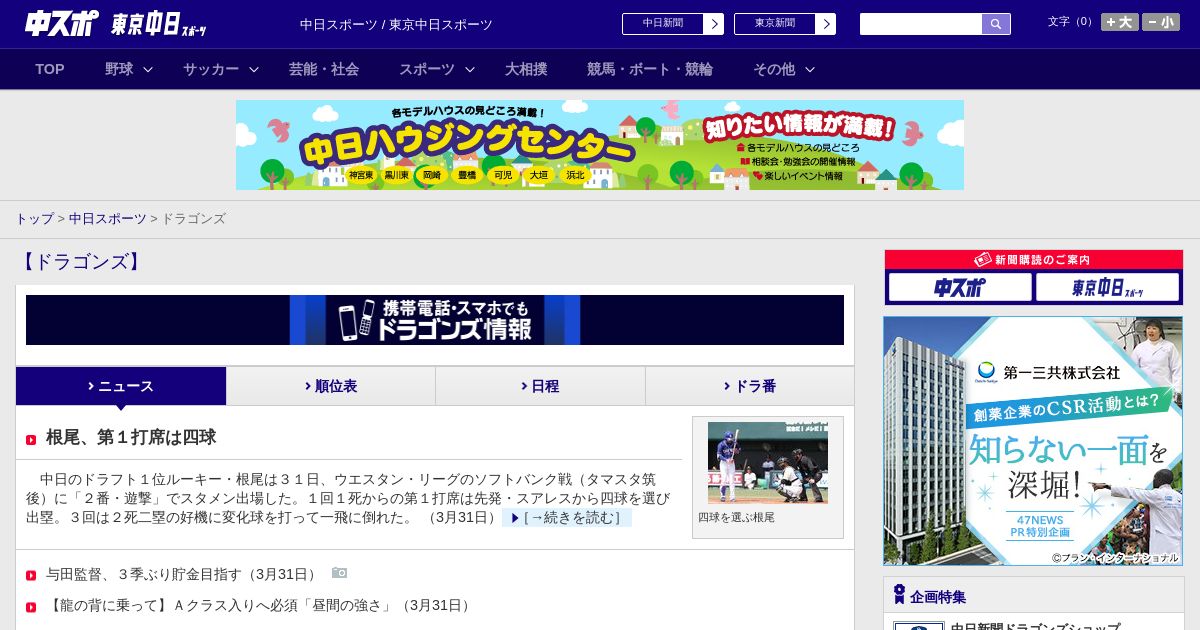Click the magnifier search button
The image size is (1200, 630).
(996, 24)
